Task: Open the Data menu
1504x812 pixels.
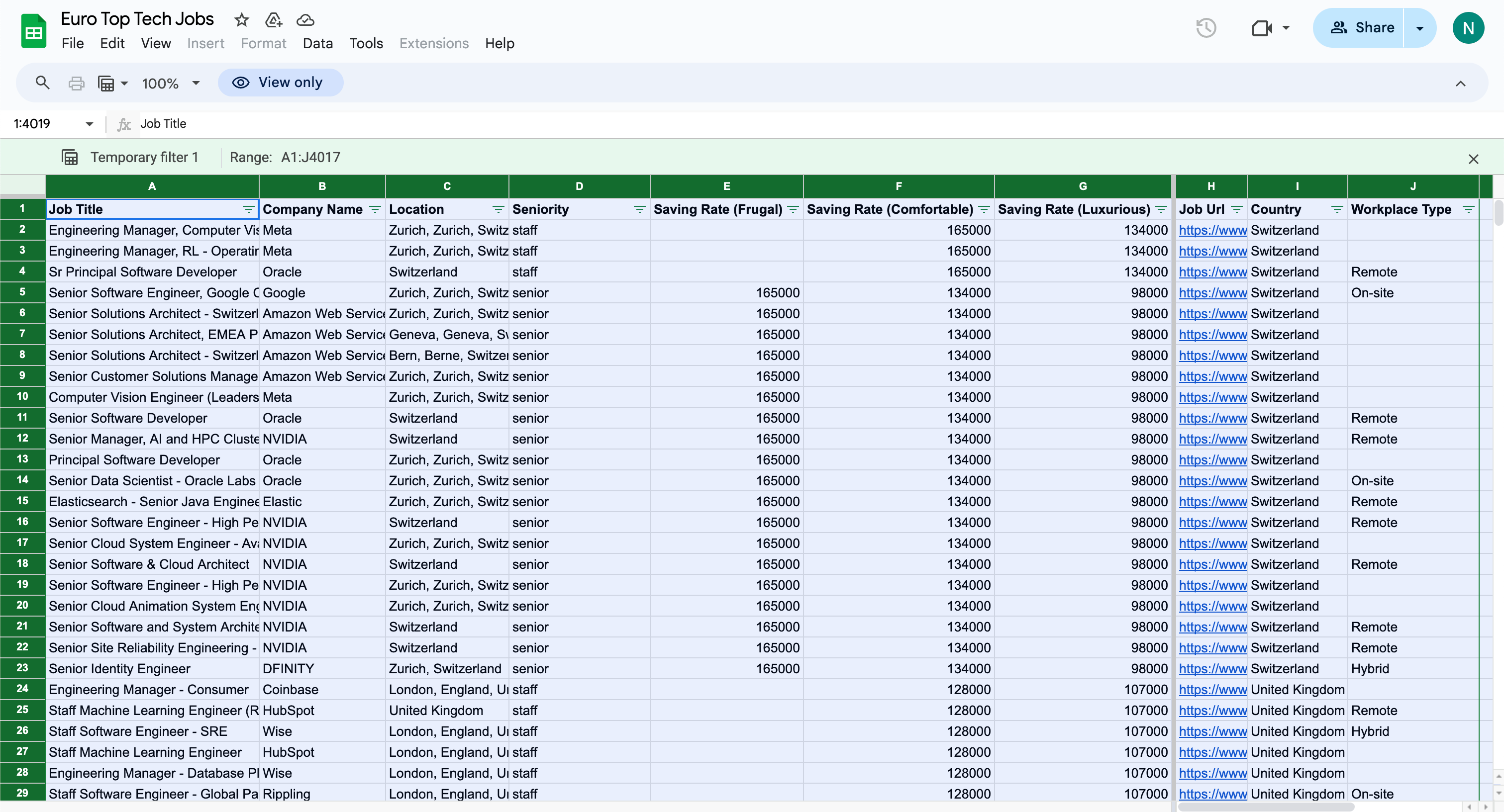Action: tap(317, 43)
